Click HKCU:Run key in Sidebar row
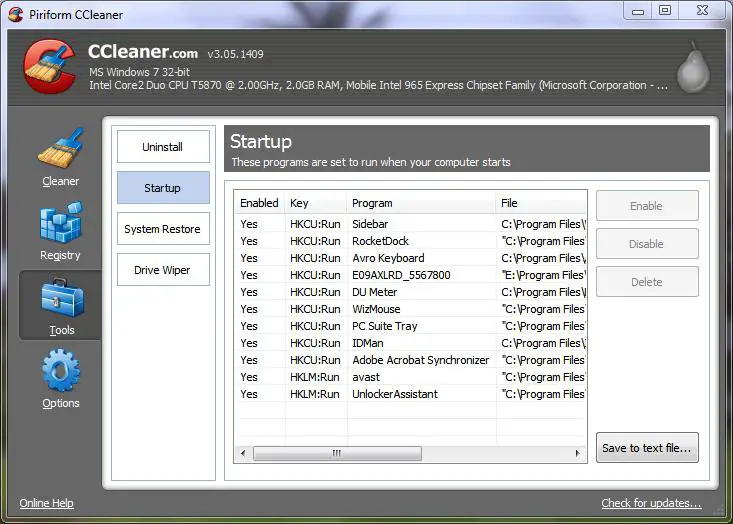The width and height of the screenshot is (733, 524). 315,224
